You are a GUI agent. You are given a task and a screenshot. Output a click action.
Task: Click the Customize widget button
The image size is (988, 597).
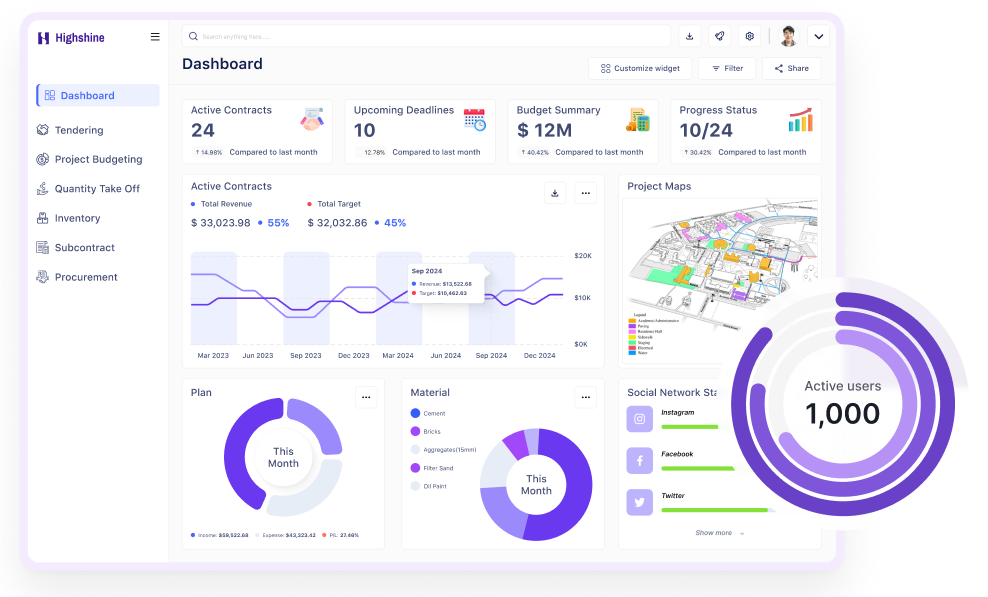point(640,68)
